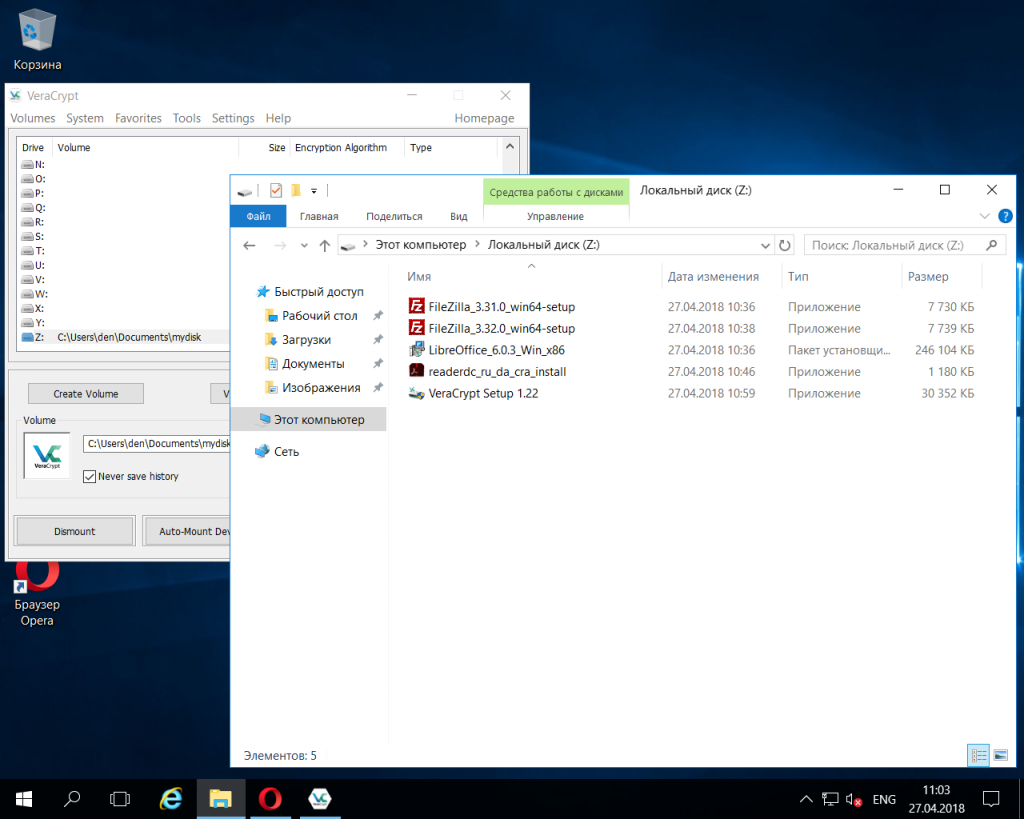Open the Файл ribbon tab
1024x819 pixels.
[x=259, y=216]
